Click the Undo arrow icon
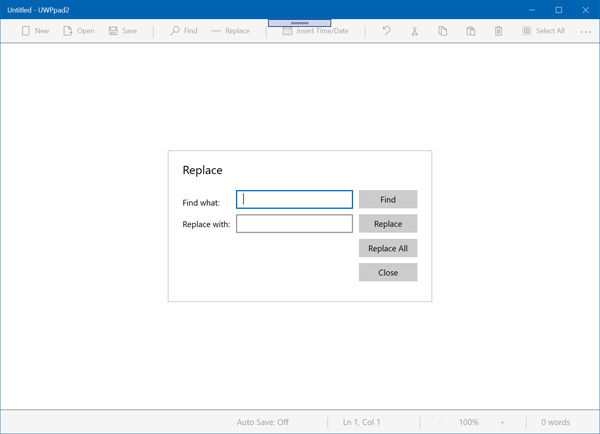The height and width of the screenshot is (434, 600). coord(386,31)
